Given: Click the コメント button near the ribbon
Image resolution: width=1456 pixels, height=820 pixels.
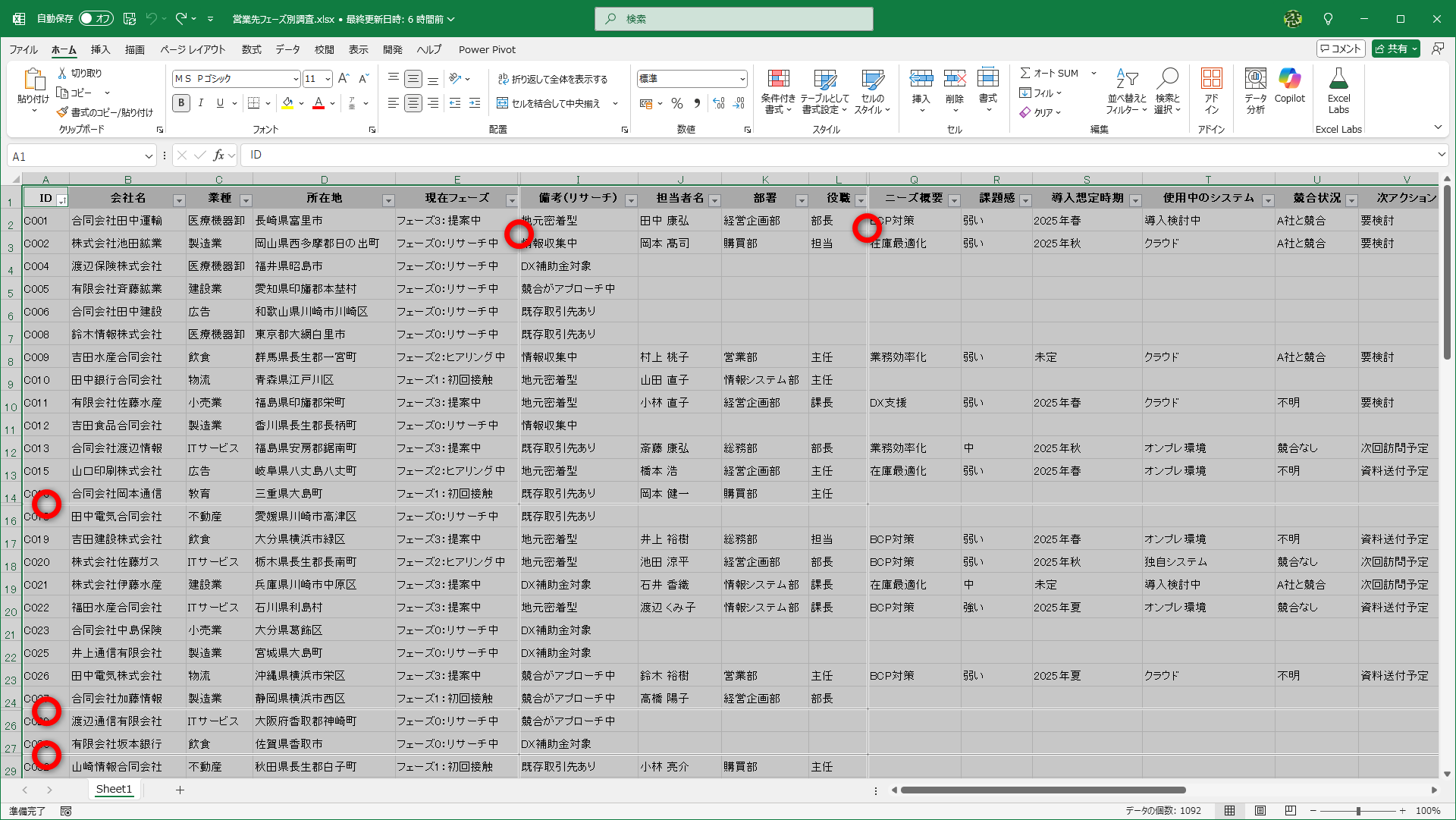Looking at the screenshot, I should (x=1339, y=48).
